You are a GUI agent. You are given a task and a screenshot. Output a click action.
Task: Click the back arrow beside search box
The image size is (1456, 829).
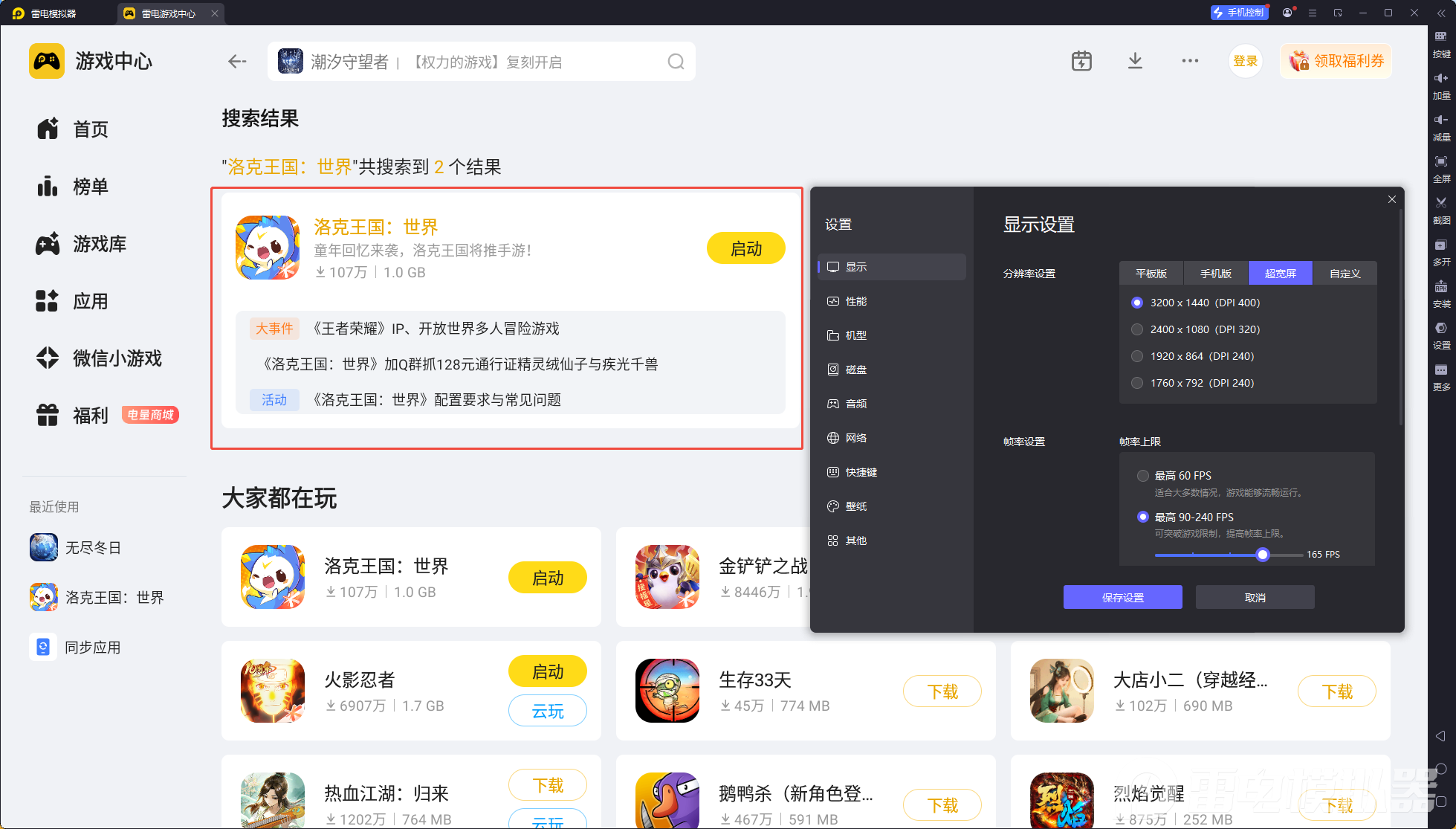tap(237, 62)
